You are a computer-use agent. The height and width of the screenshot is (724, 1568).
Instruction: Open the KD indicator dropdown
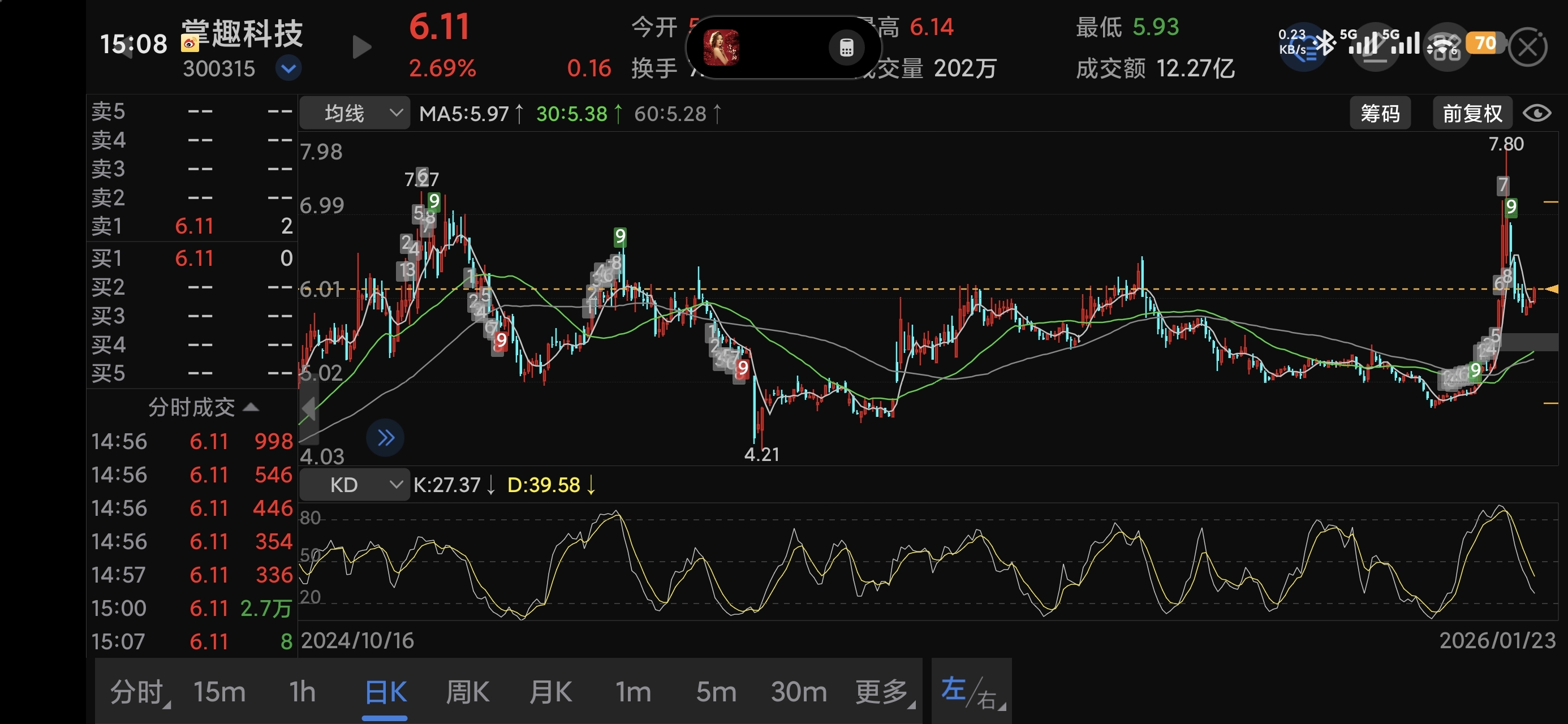pyautogui.click(x=355, y=485)
